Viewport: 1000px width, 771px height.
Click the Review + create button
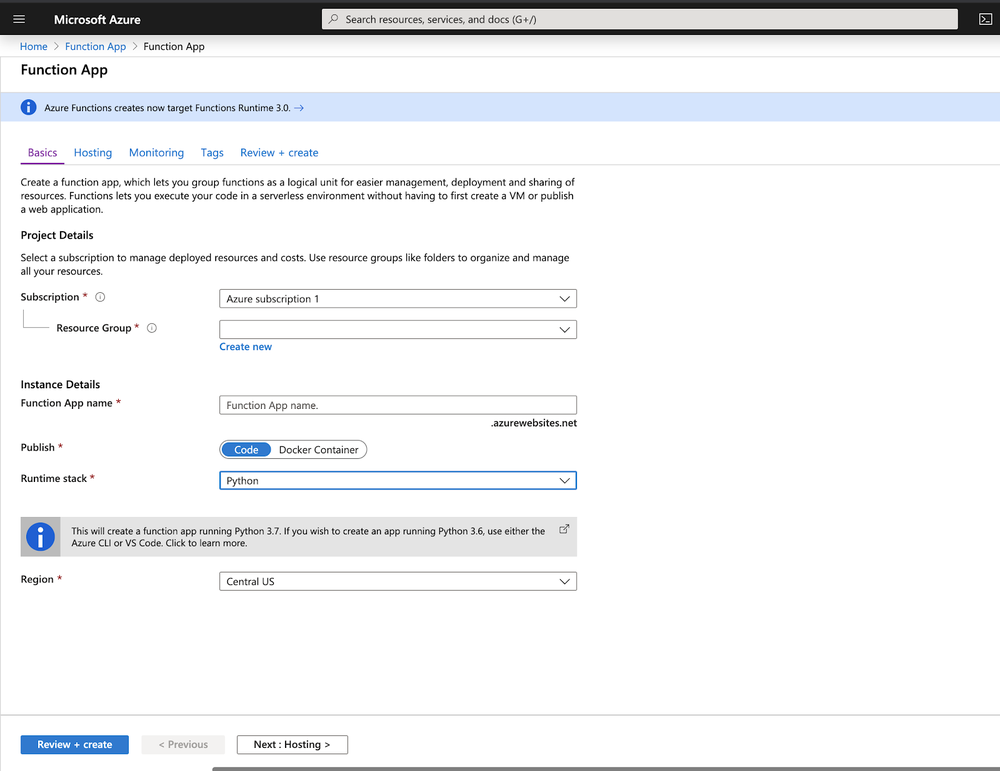click(x=74, y=744)
